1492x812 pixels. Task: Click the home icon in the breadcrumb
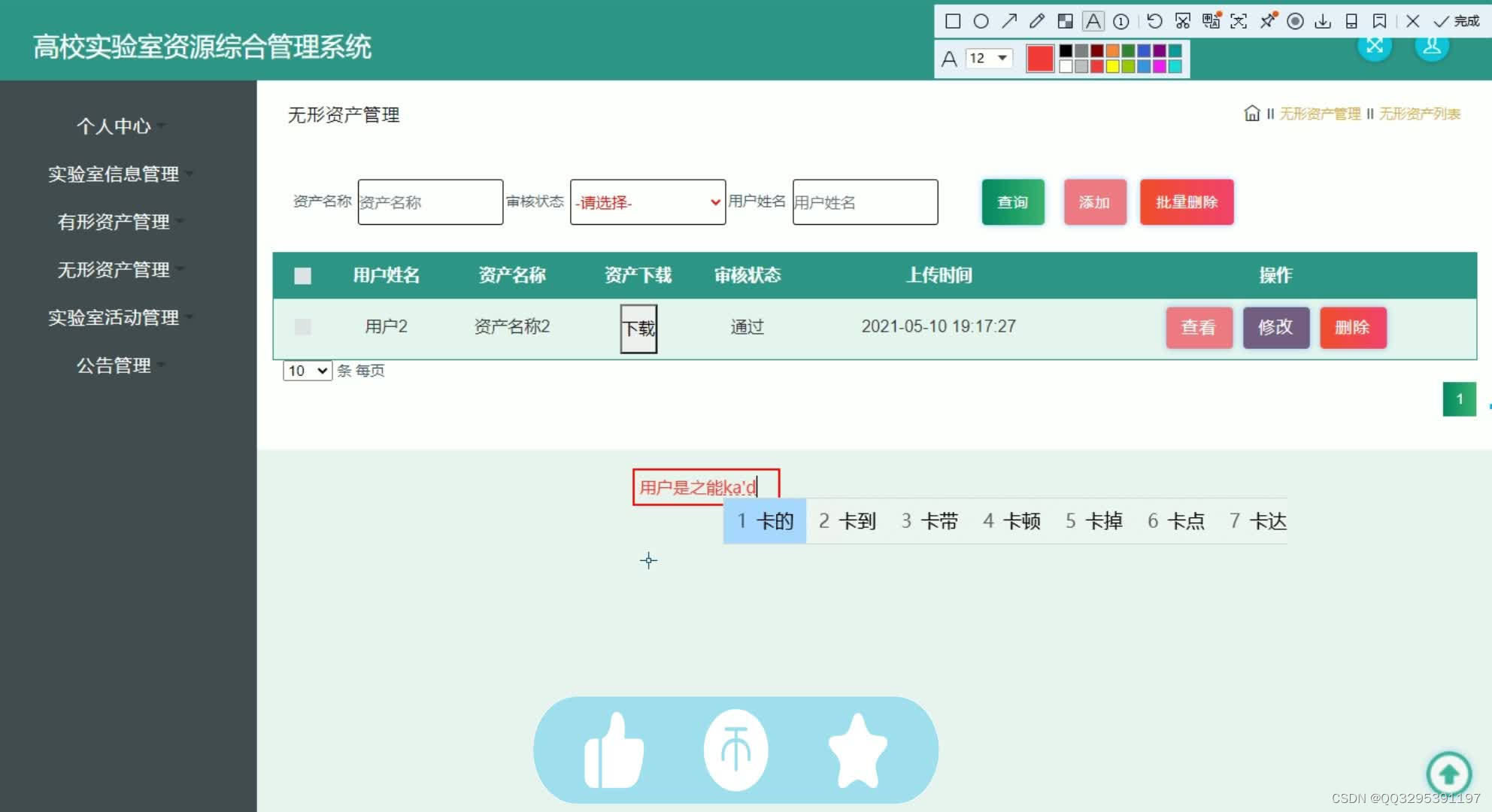(1251, 114)
